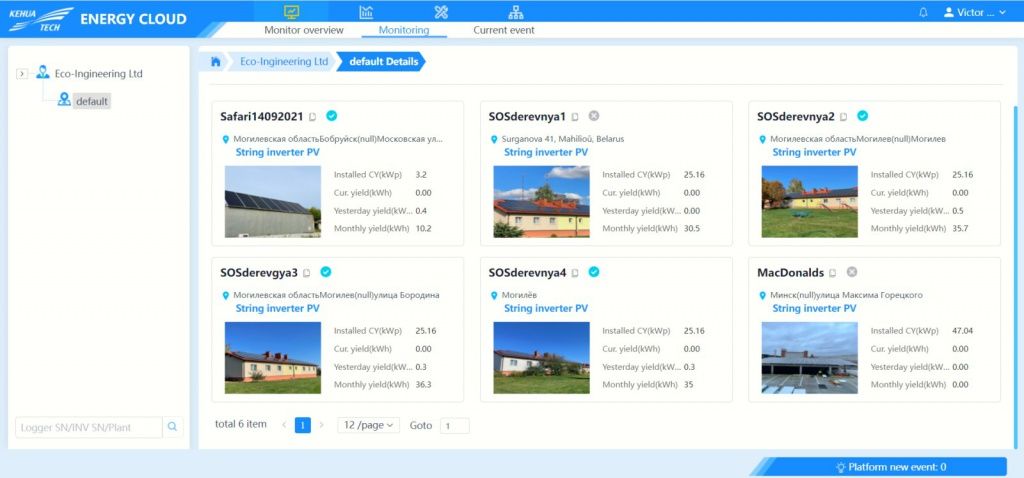The image size is (1024, 478).
Task: Click the SOSderevgya3 monthly yield value 36.3
Action: tap(423, 385)
